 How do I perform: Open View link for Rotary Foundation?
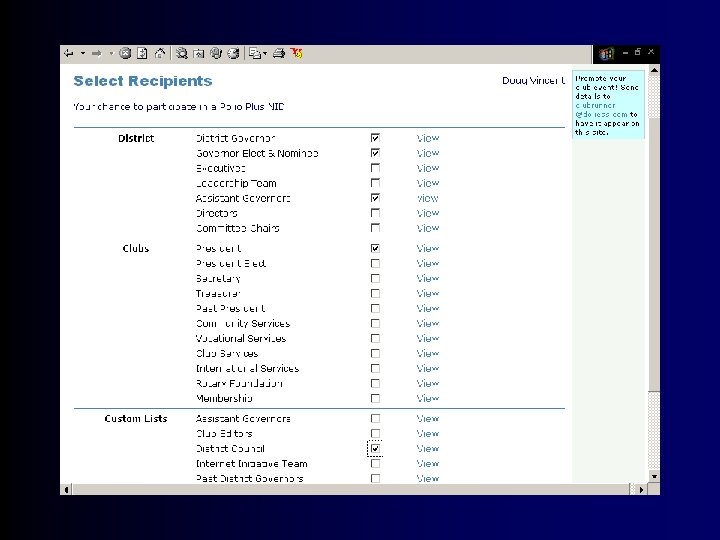click(428, 383)
